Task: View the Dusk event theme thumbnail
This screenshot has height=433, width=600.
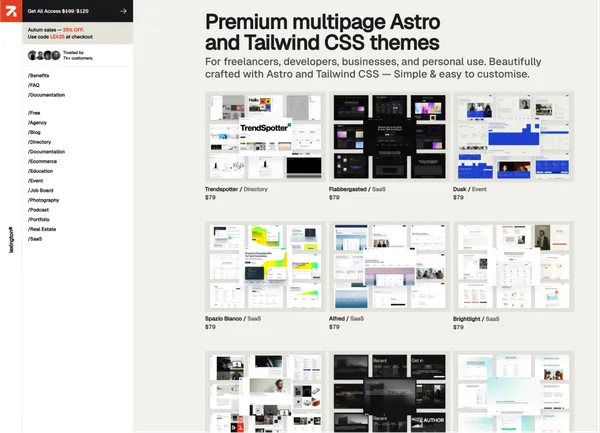Action: point(513,136)
